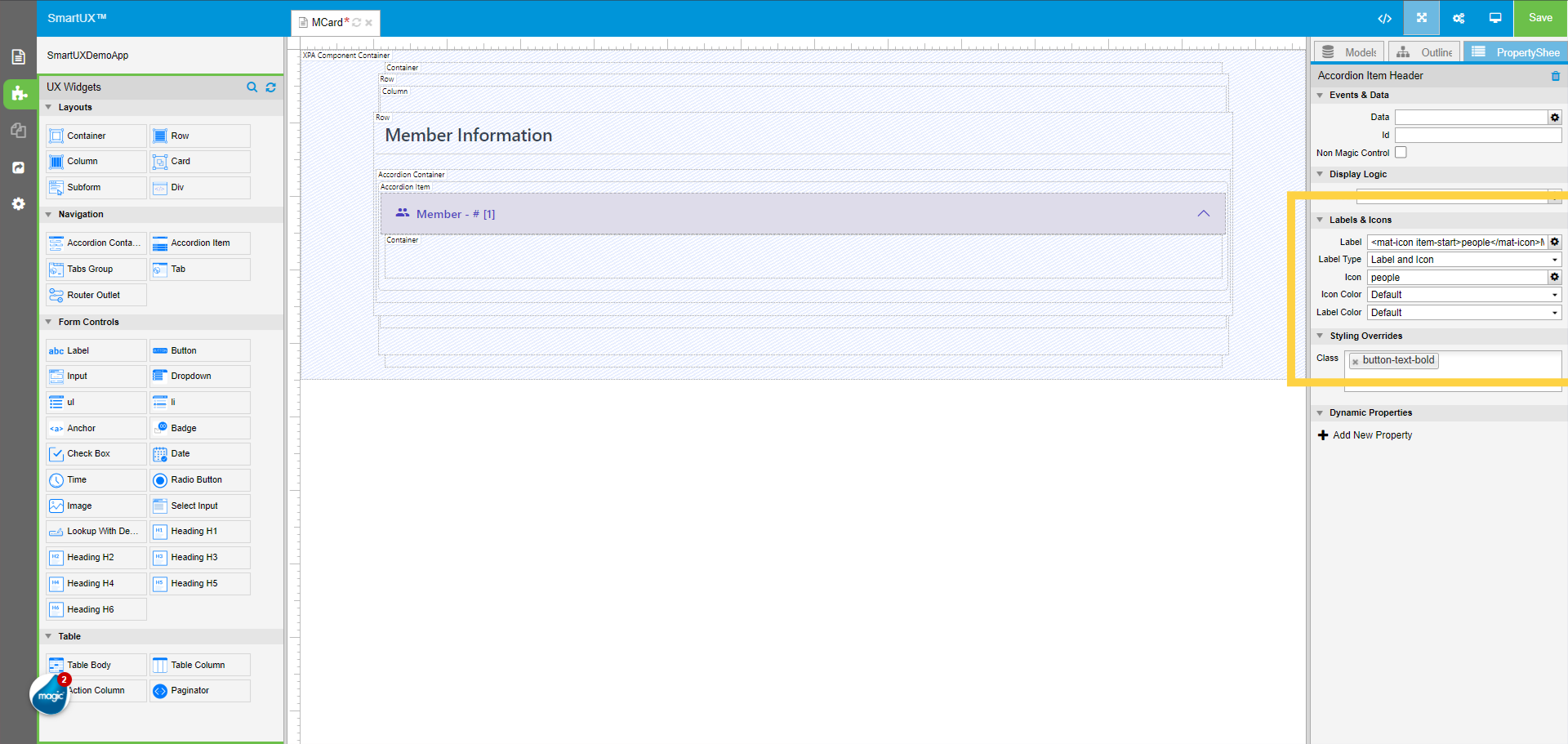The width and height of the screenshot is (1568, 744).
Task: Delete the Accordion Item Header via trash icon
Action: pos(1557,75)
